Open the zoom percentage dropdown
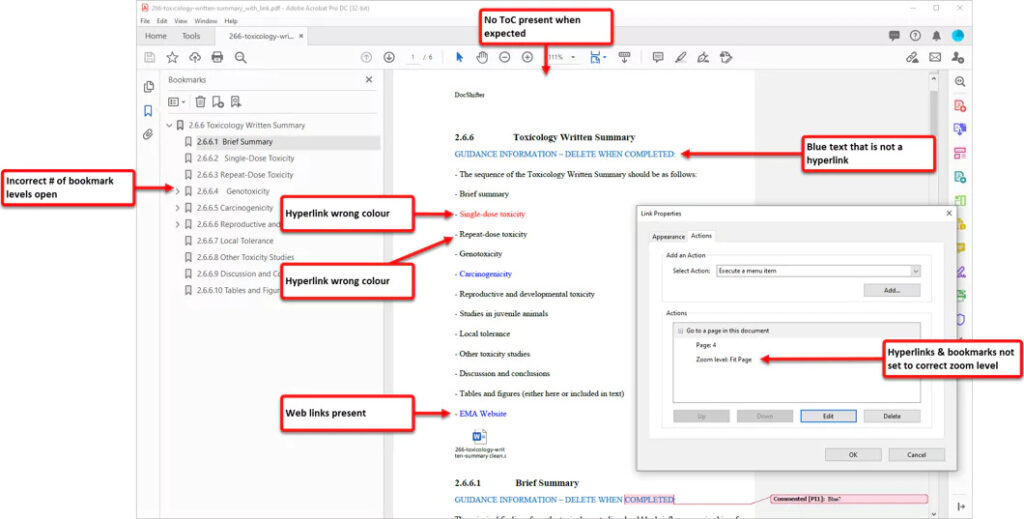Viewport: 1024px width, 519px height. [573, 57]
